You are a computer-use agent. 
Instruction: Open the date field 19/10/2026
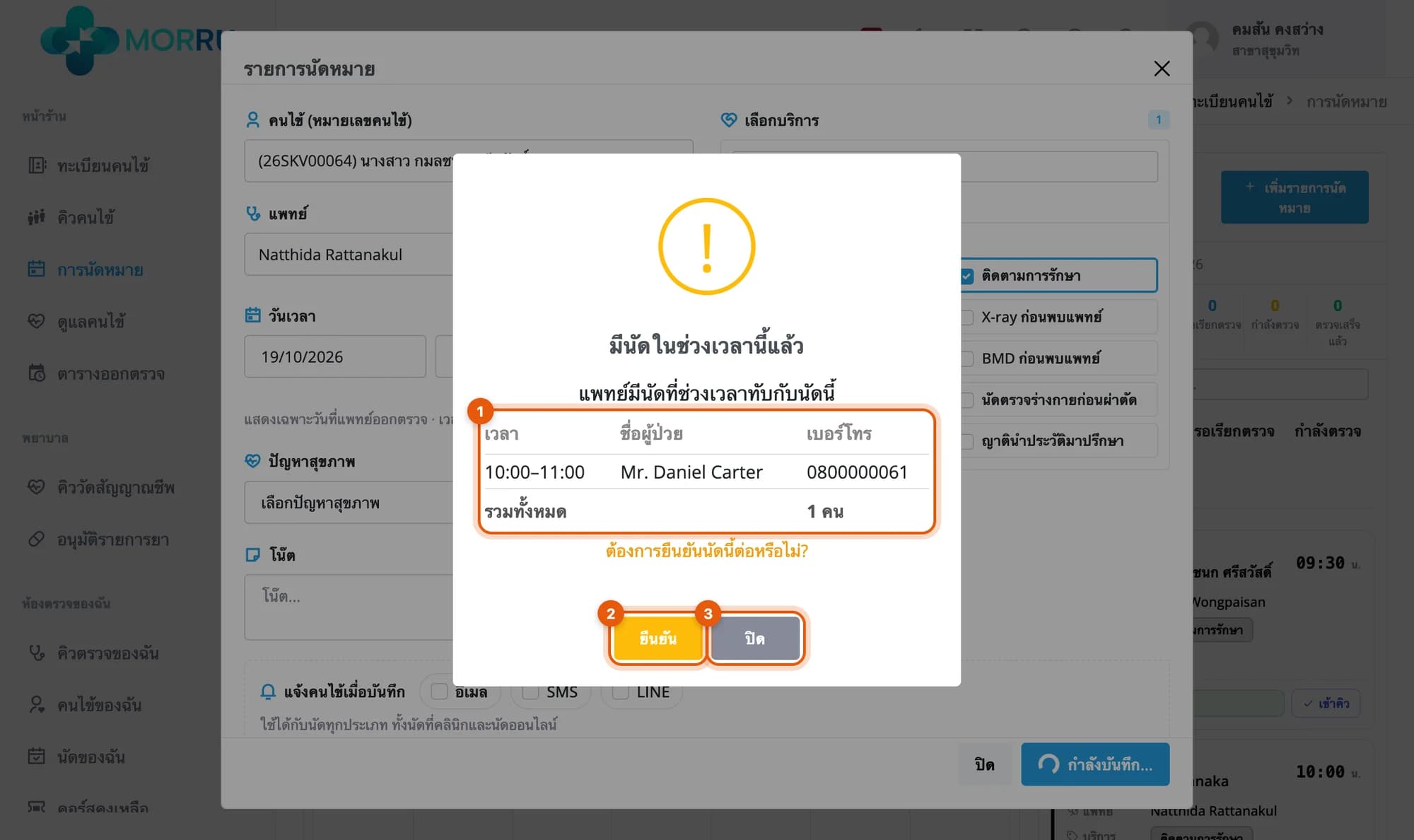point(335,356)
